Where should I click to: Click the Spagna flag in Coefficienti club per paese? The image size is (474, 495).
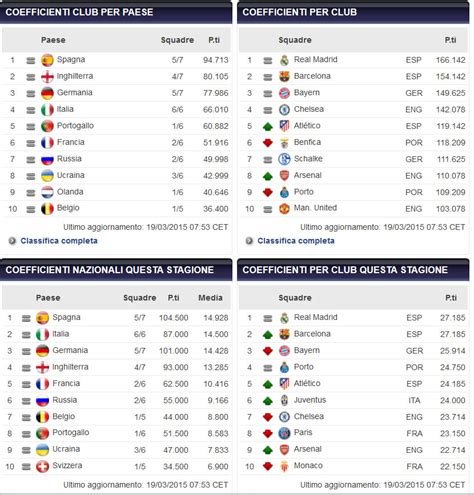47,60
